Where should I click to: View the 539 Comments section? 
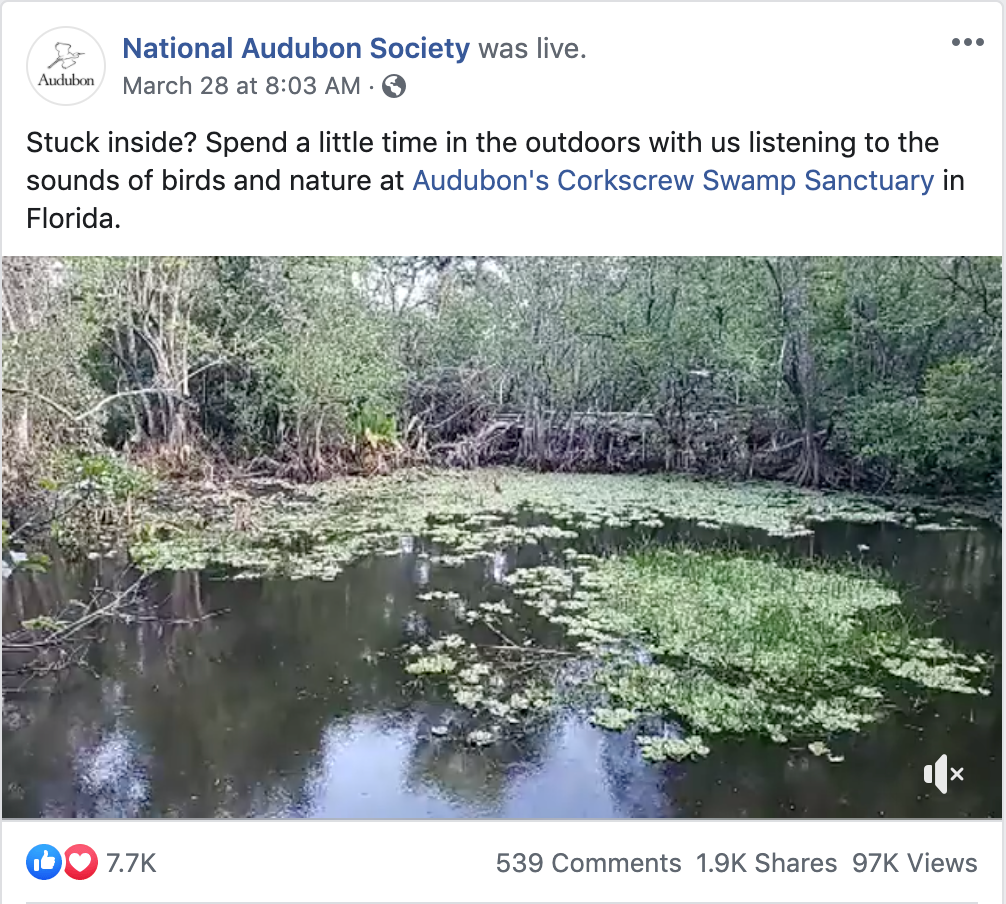click(586, 862)
